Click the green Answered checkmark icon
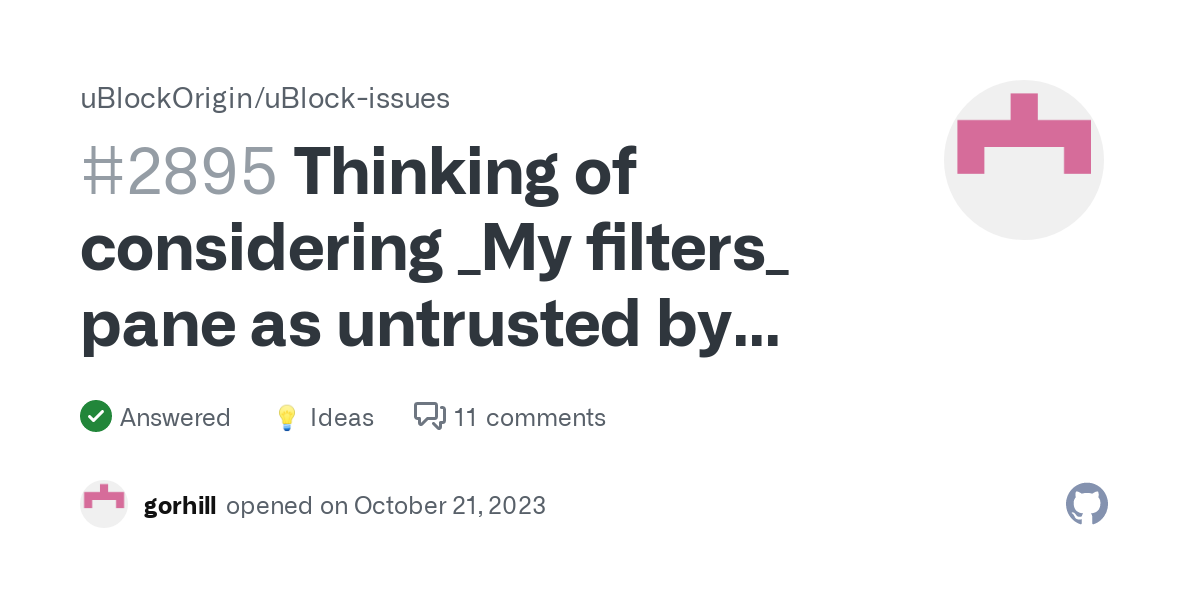Image resolution: width=1200 pixels, height=600 pixels. (95, 416)
